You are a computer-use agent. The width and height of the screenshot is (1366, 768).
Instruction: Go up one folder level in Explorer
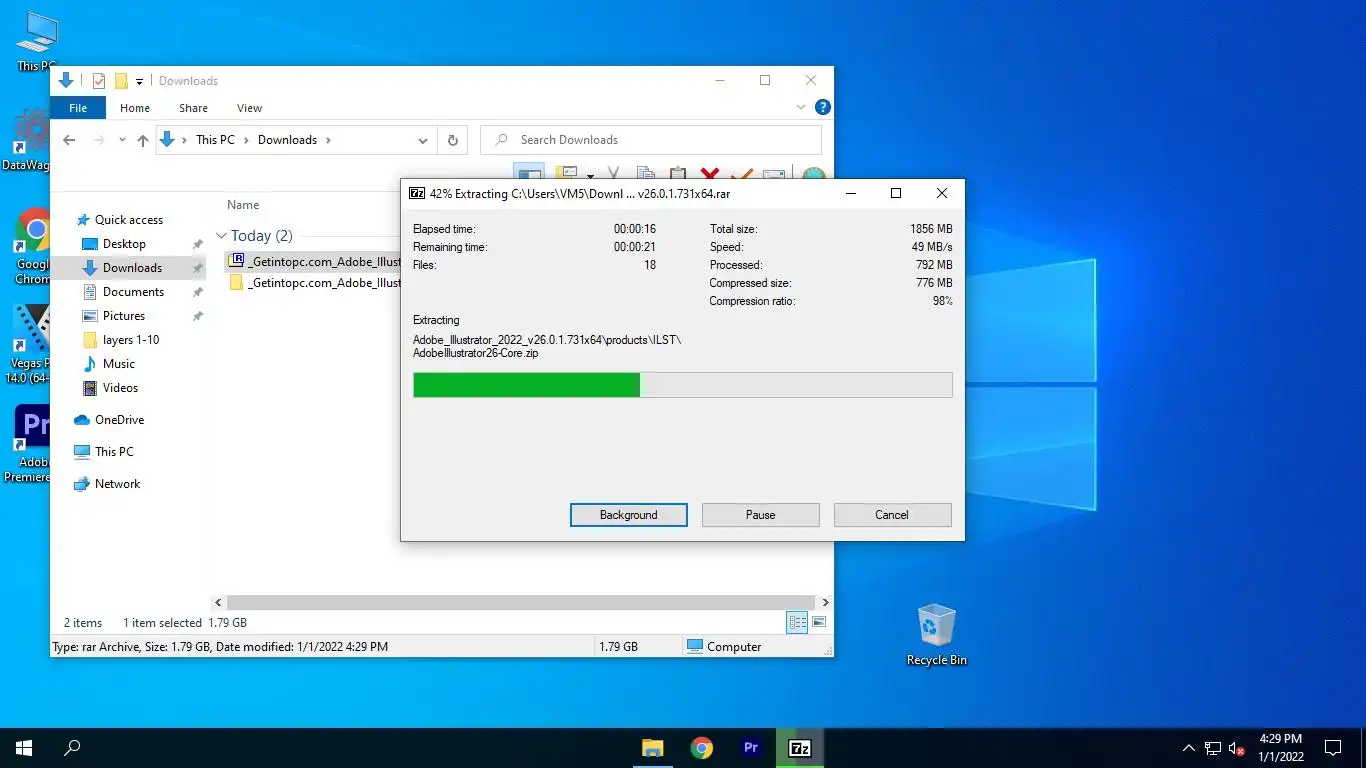142,140
